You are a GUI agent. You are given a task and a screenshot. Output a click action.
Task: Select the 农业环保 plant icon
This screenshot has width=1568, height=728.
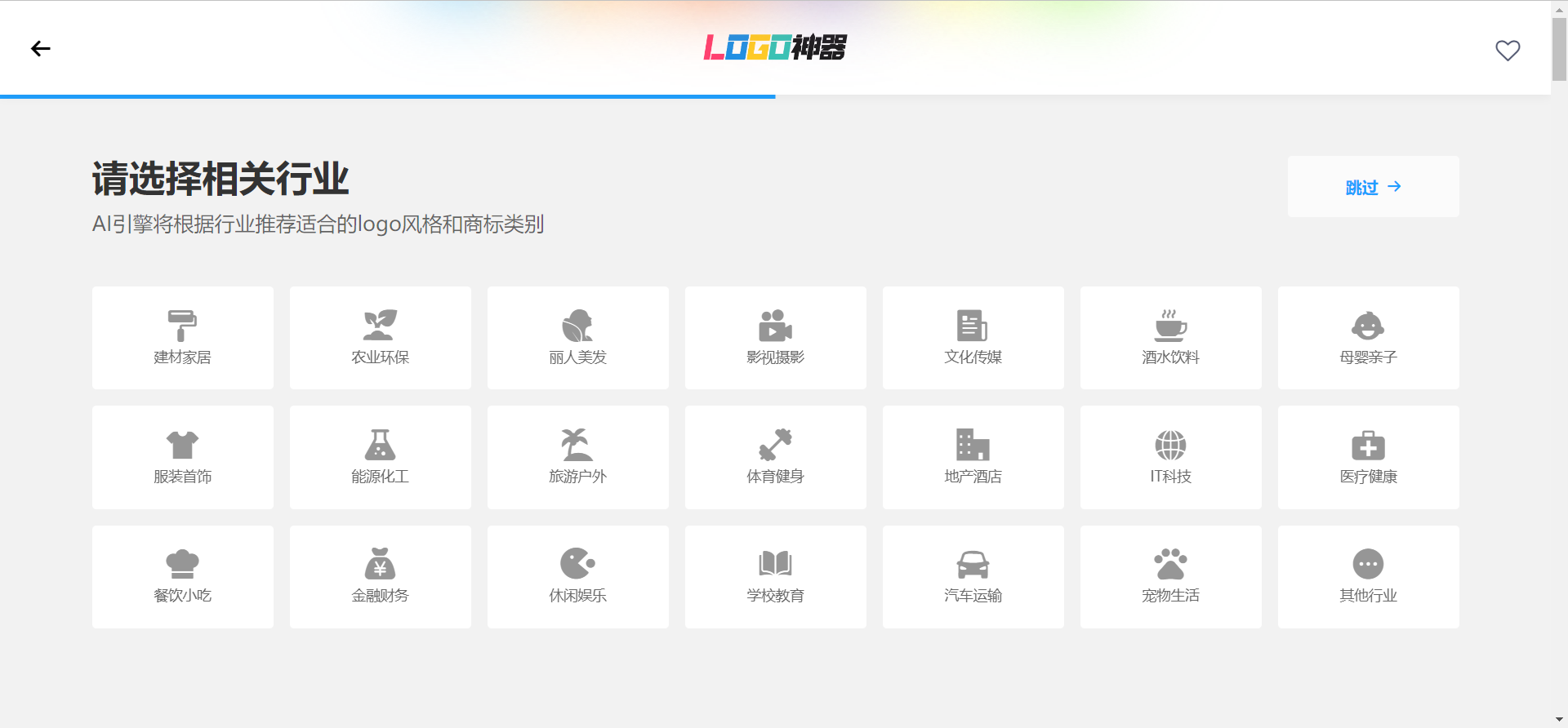[380, 325]
